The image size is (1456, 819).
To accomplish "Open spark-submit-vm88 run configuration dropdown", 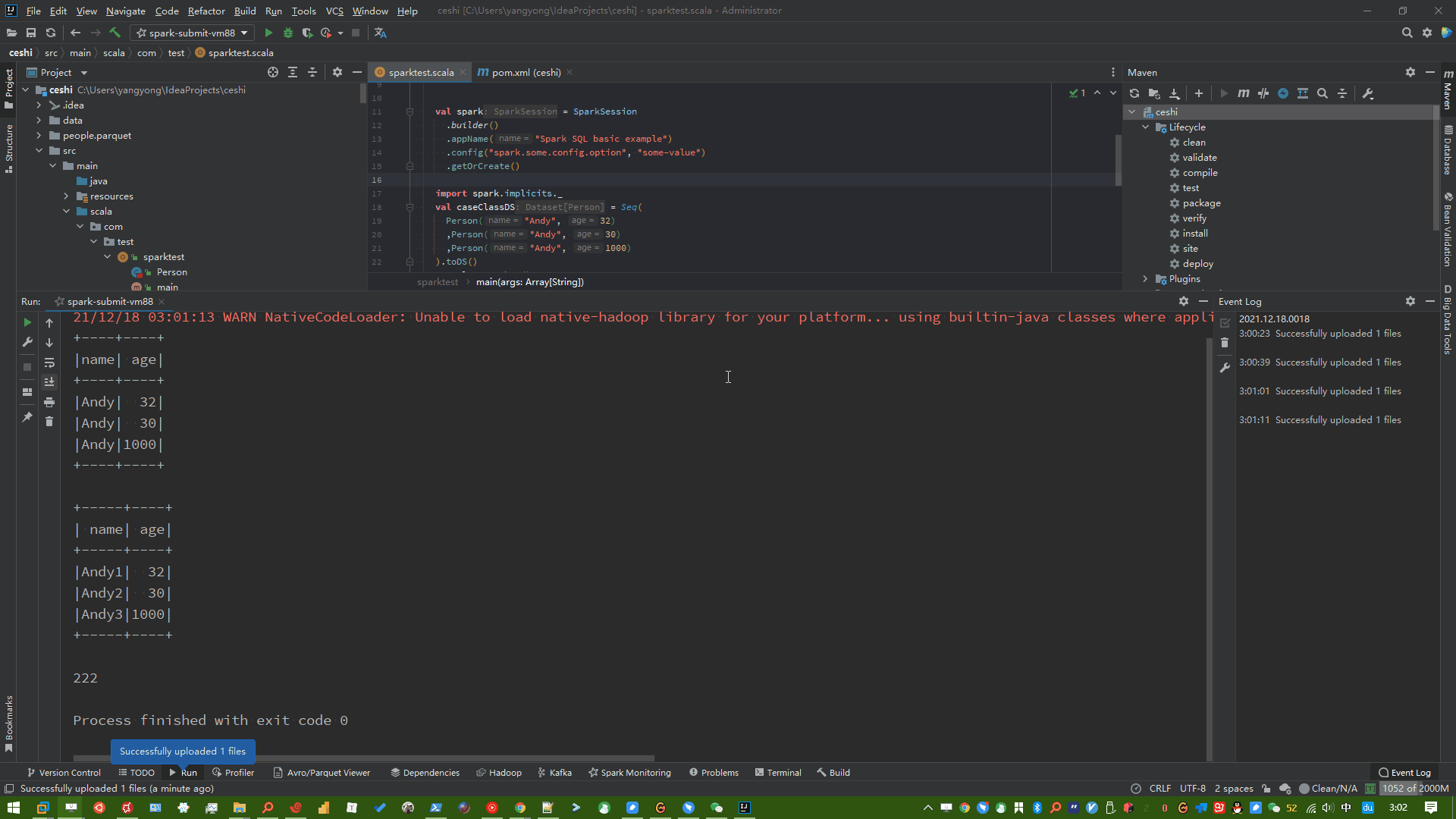I will click(x=192, y=33).
